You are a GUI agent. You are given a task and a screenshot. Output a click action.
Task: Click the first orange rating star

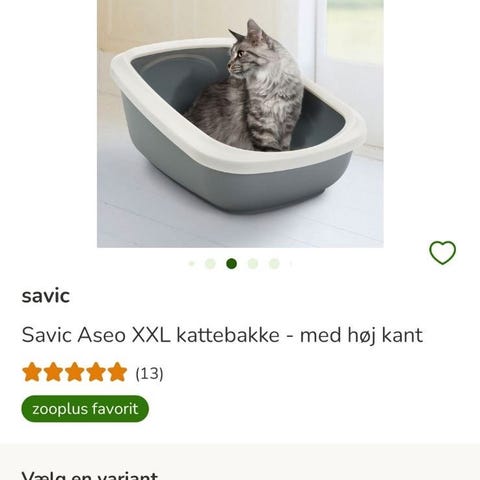pos(32,372)
